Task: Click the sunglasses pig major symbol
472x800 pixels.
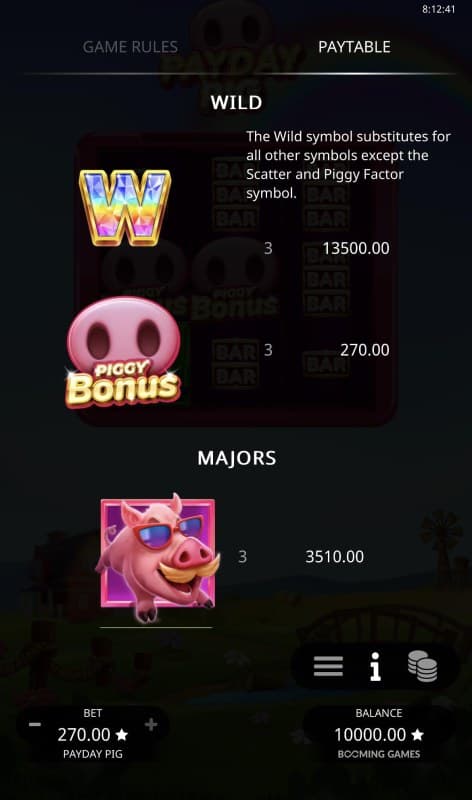Action: (158, 557)
